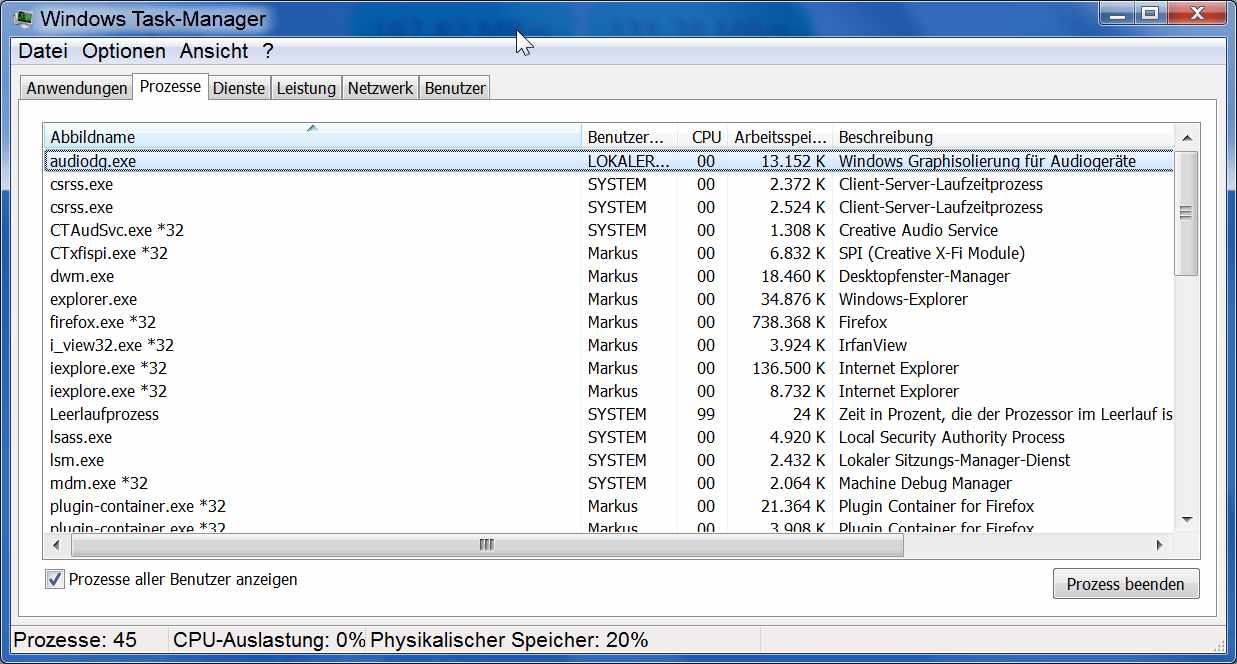Click the Desktopfenster-Manager description
Image resolution: width=1237 pixels, height=664 pixels.
click(x=924, y=276)
